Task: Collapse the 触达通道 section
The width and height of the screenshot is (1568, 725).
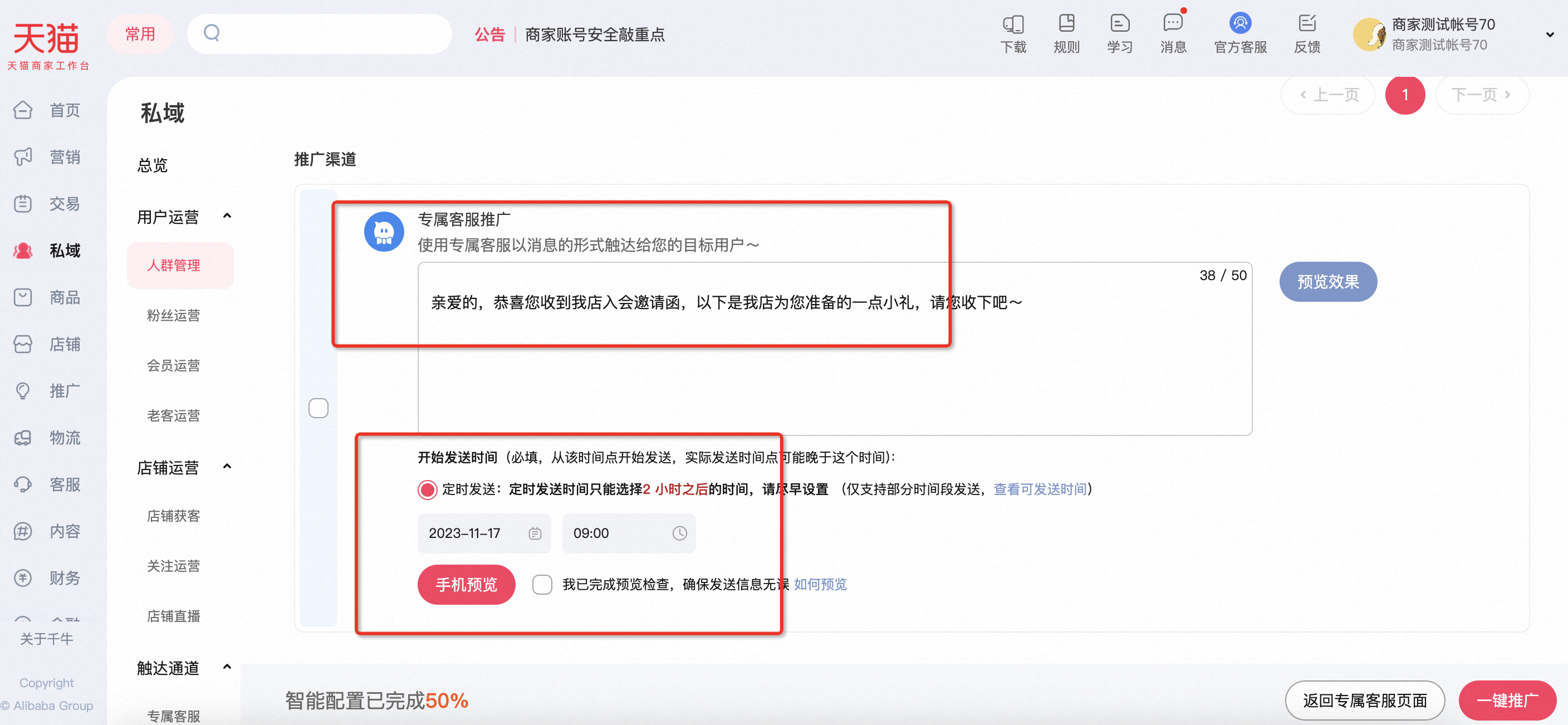Action: click(x=227, y=667)
